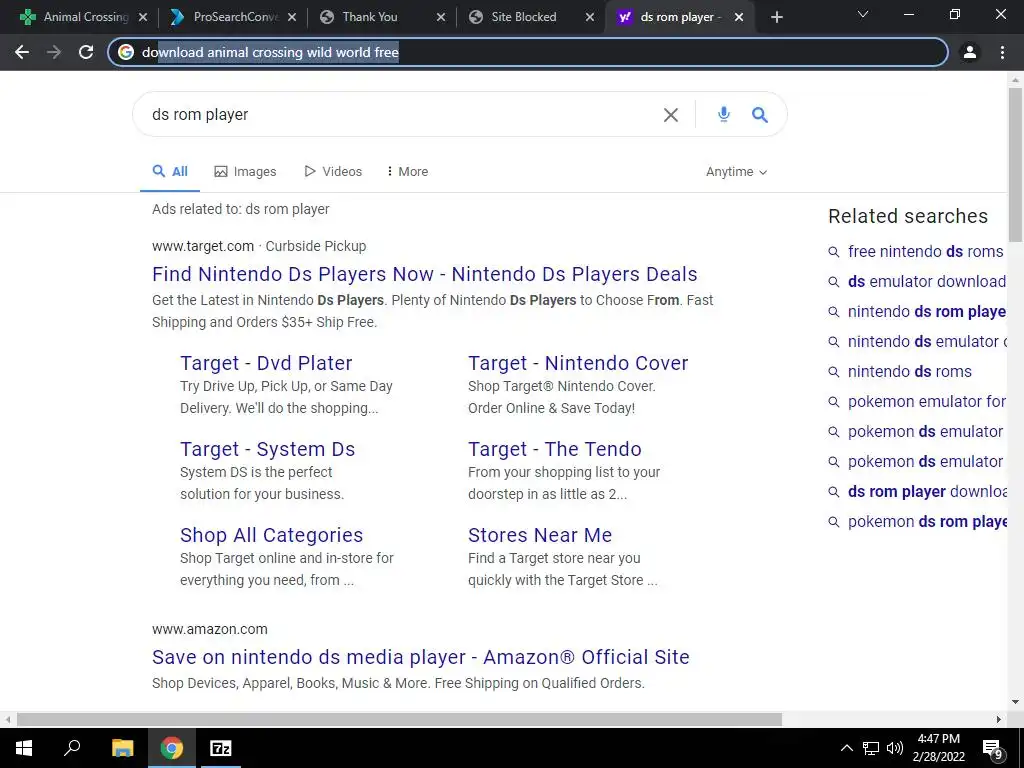Open Windows taskbar search
Screen dimensions: 1024x768
pos(72,748)
